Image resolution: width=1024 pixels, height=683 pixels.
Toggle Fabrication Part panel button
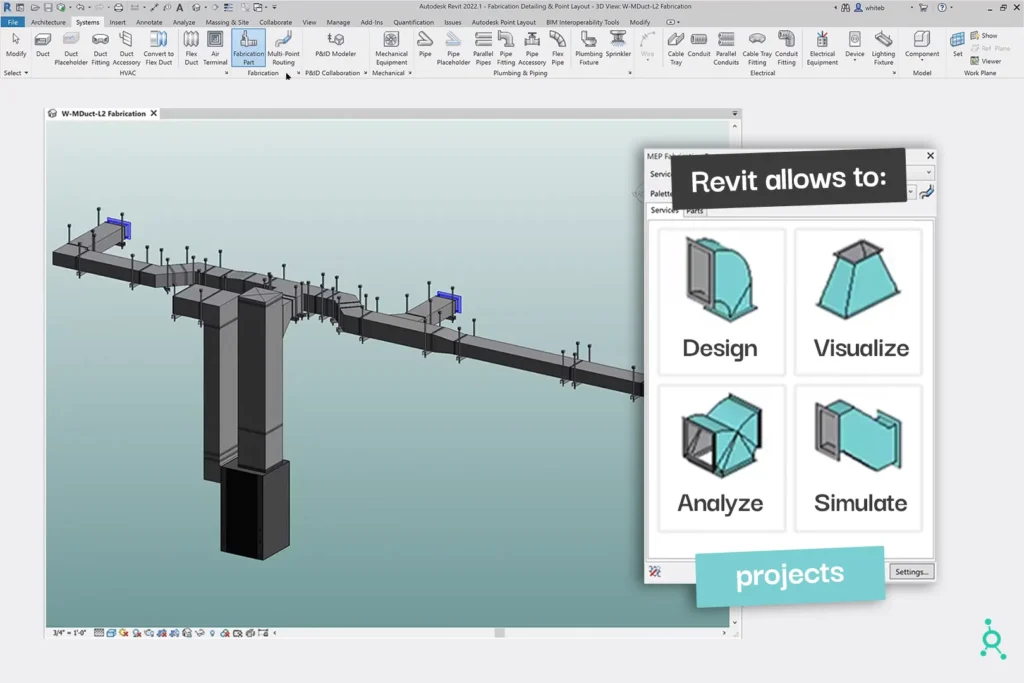(x=248, y=48)
